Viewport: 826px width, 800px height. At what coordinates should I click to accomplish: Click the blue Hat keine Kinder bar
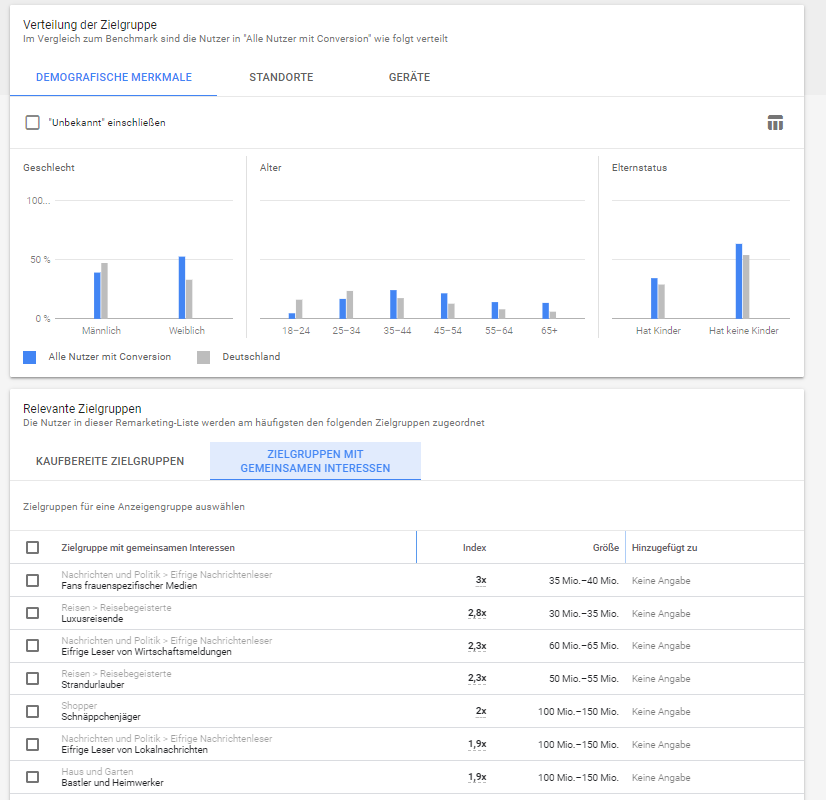(739, 281)
